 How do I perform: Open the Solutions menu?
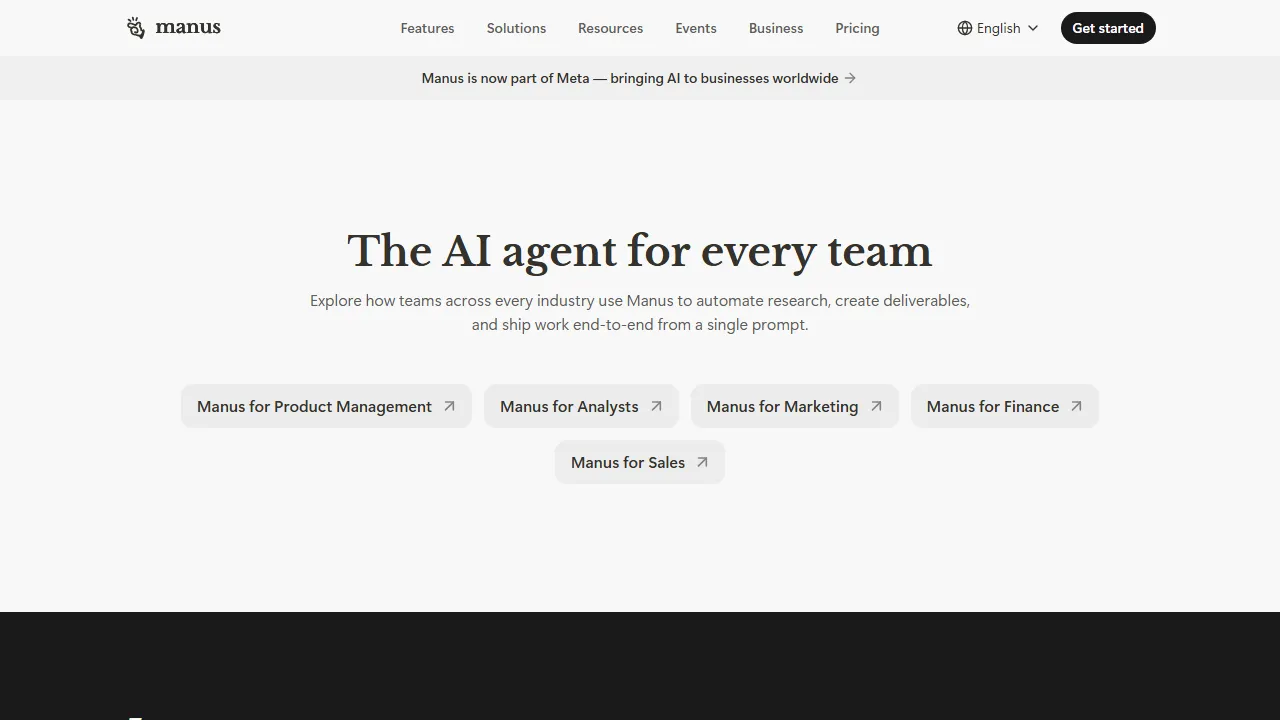[516, 28]
